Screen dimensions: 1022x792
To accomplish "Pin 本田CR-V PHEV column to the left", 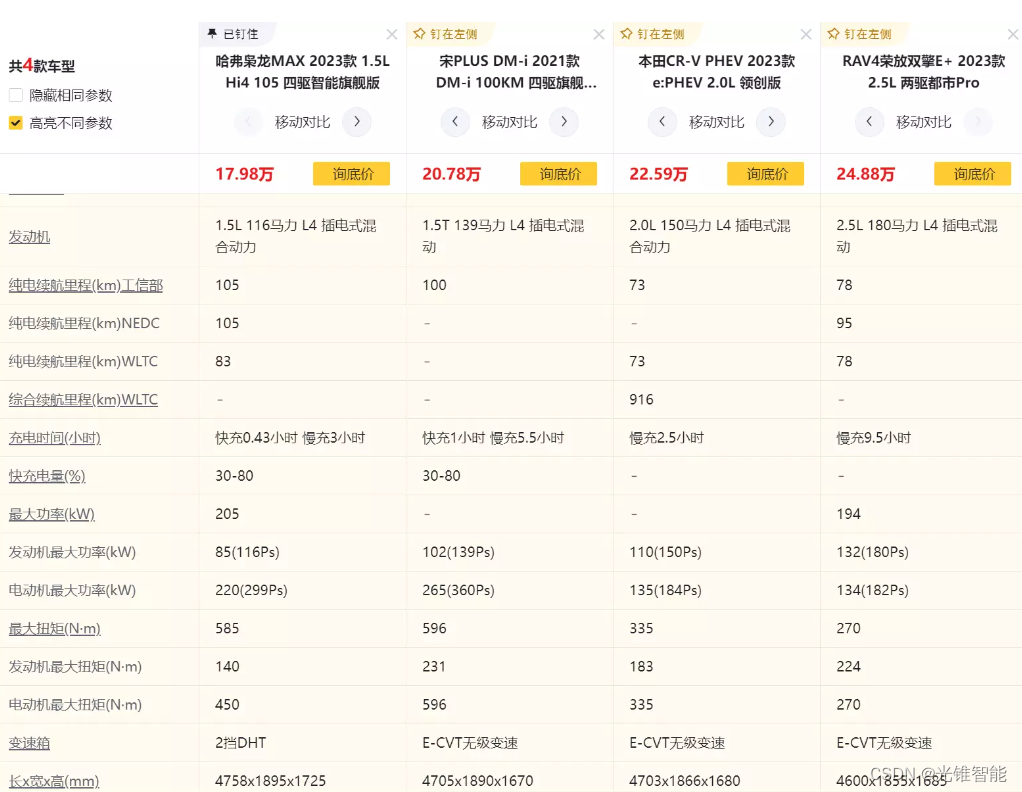I will tap(652, 34).
